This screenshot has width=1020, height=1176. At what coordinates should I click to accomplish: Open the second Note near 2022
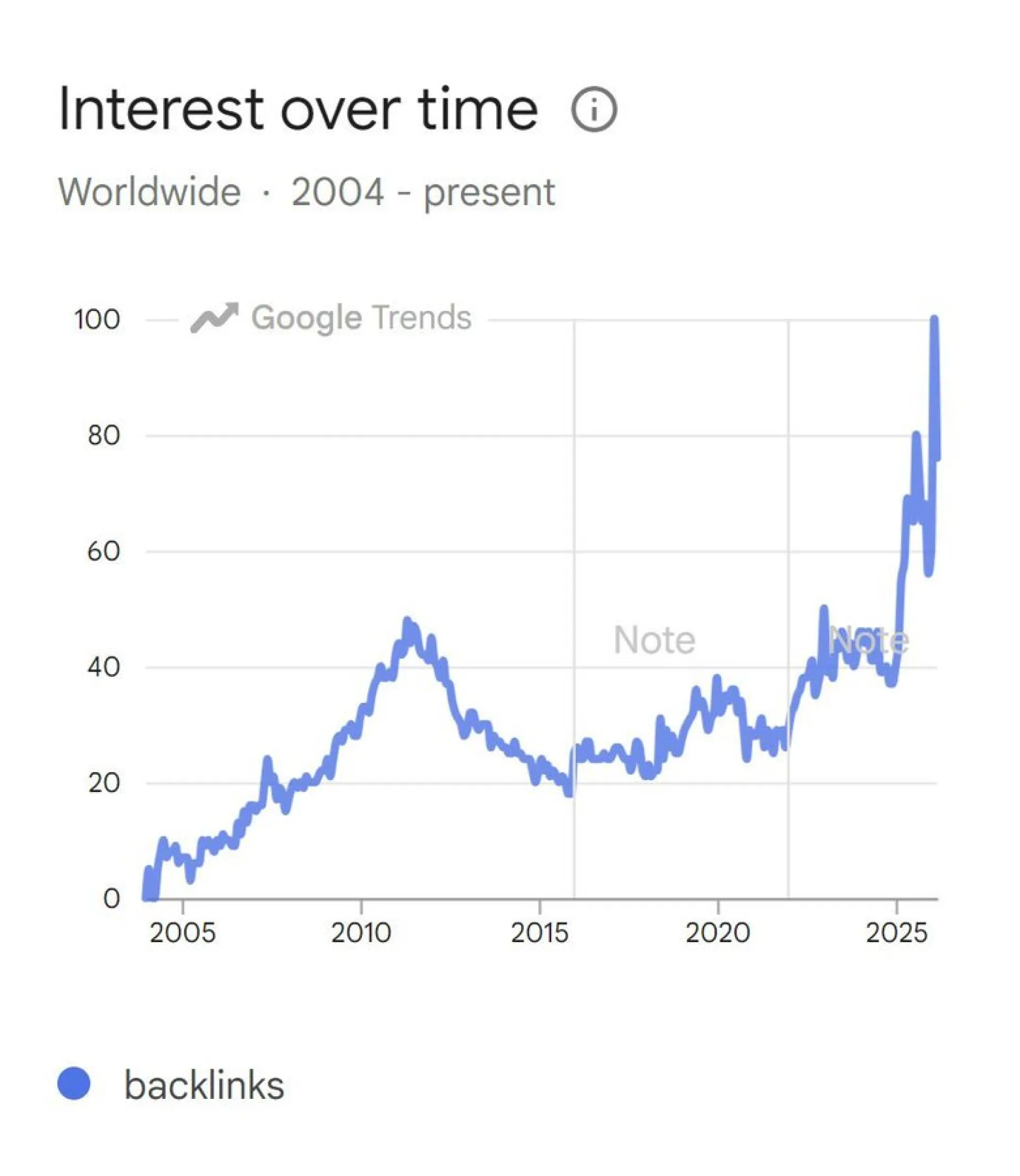point(869,641)
